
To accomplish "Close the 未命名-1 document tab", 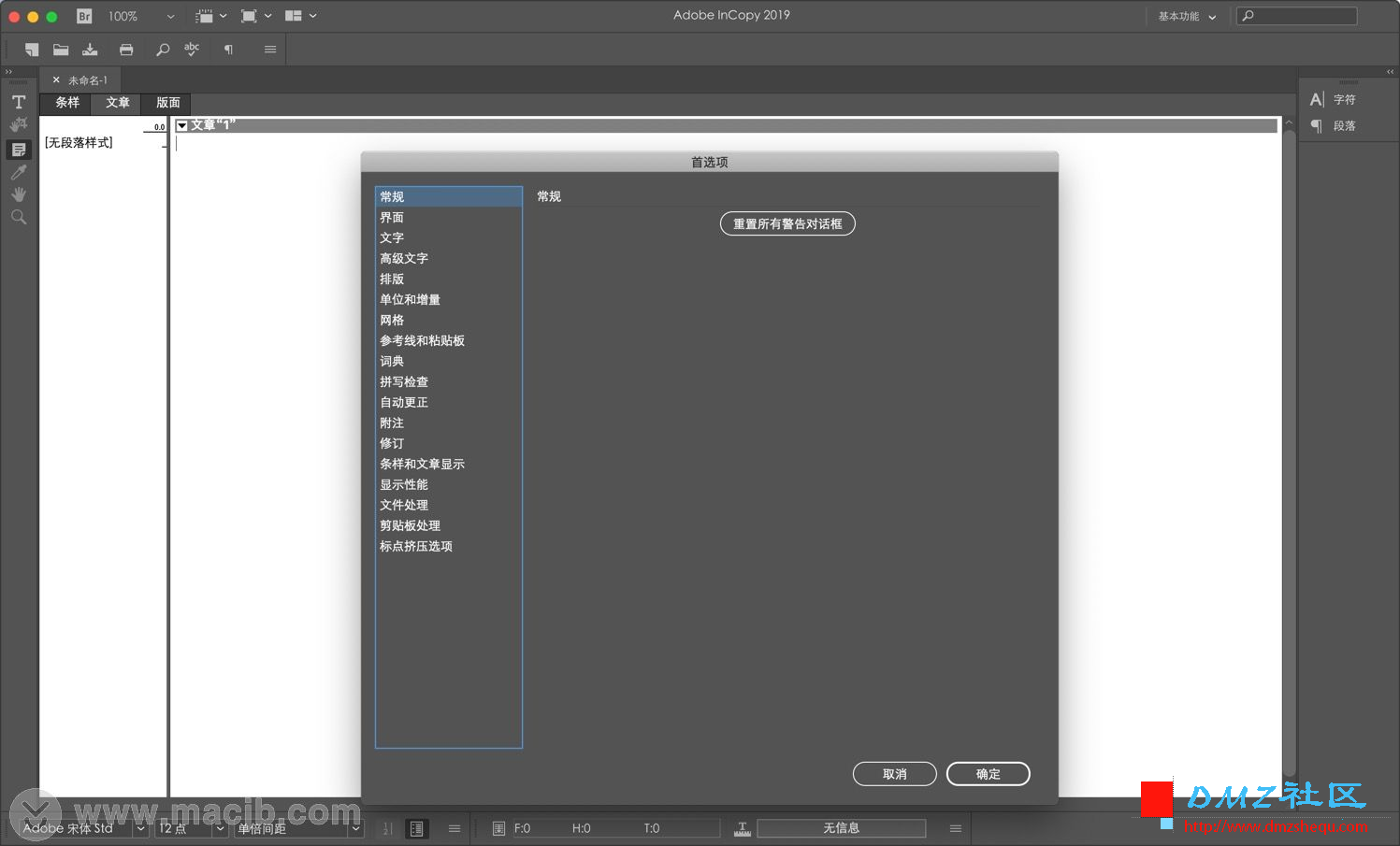I will (56, 80).
